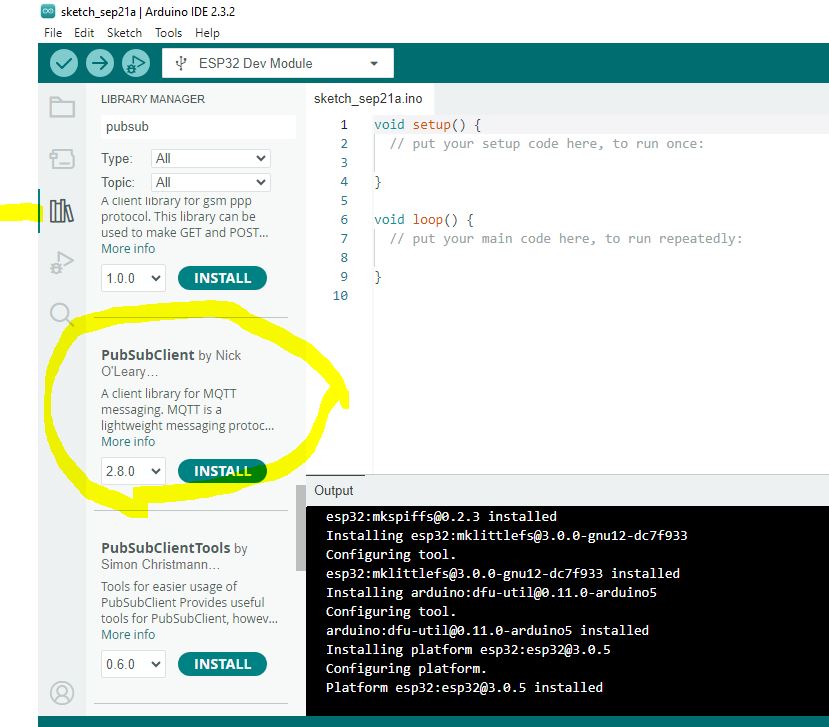Click the PubSubClient library title
The width and height of the screenshot is (829, 727).
(148, 355)
